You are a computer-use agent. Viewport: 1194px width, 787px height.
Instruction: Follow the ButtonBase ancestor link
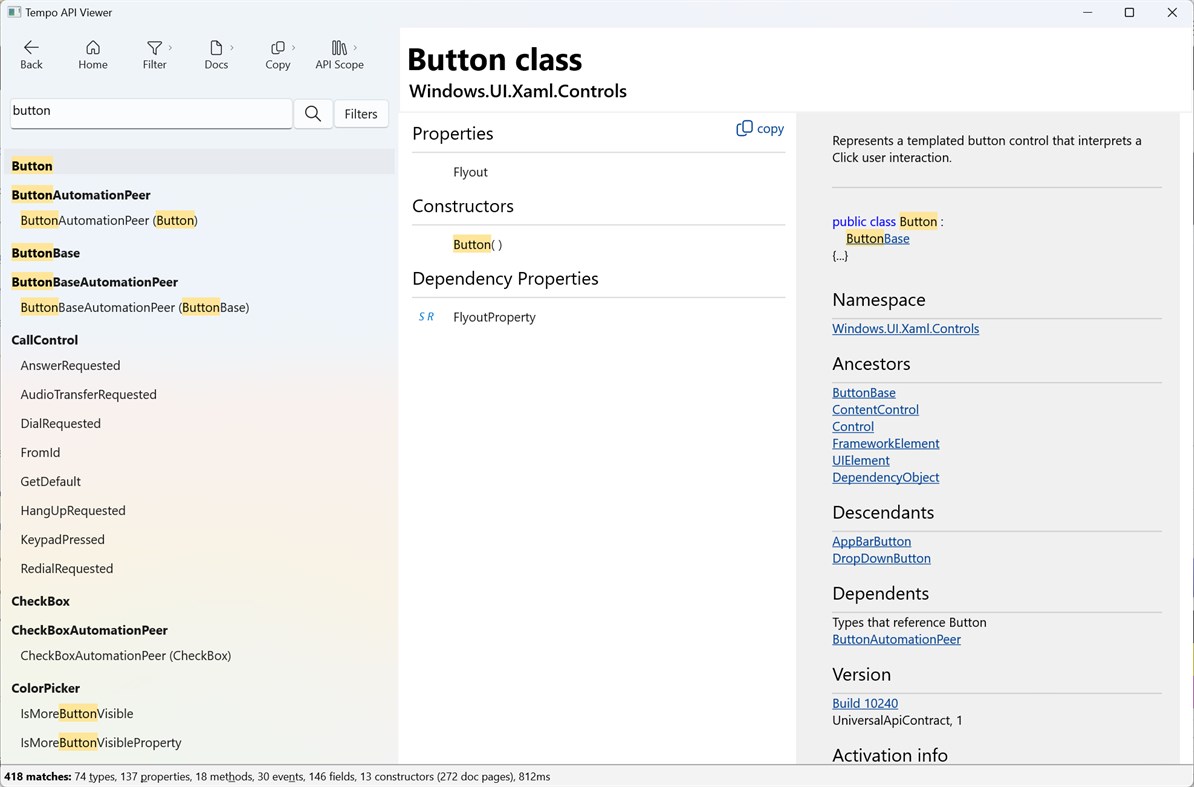863,392
